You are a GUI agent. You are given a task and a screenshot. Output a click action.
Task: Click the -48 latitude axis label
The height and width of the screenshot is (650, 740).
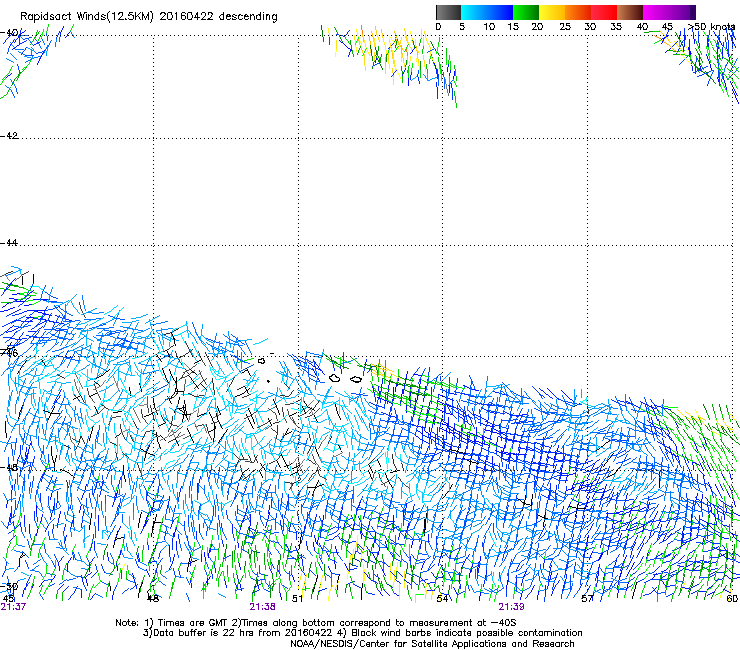pos(9,468)
